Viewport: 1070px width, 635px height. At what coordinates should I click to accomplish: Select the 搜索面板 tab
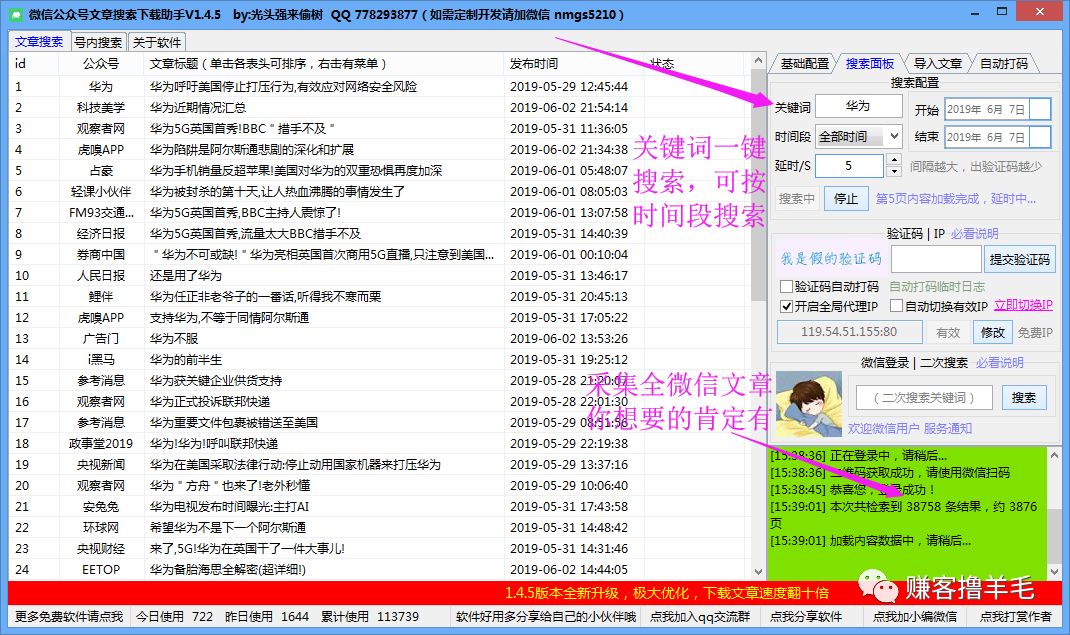click(869, 63)
